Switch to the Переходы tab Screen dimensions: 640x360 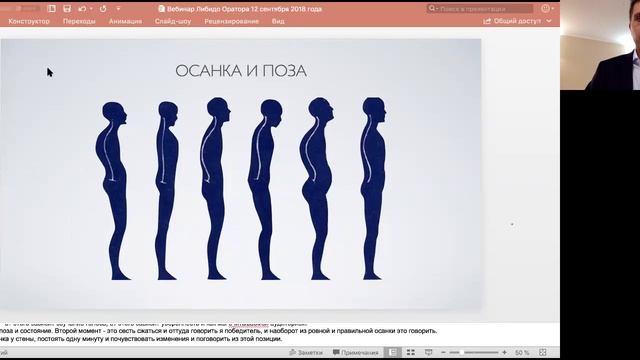pos(79,21)
